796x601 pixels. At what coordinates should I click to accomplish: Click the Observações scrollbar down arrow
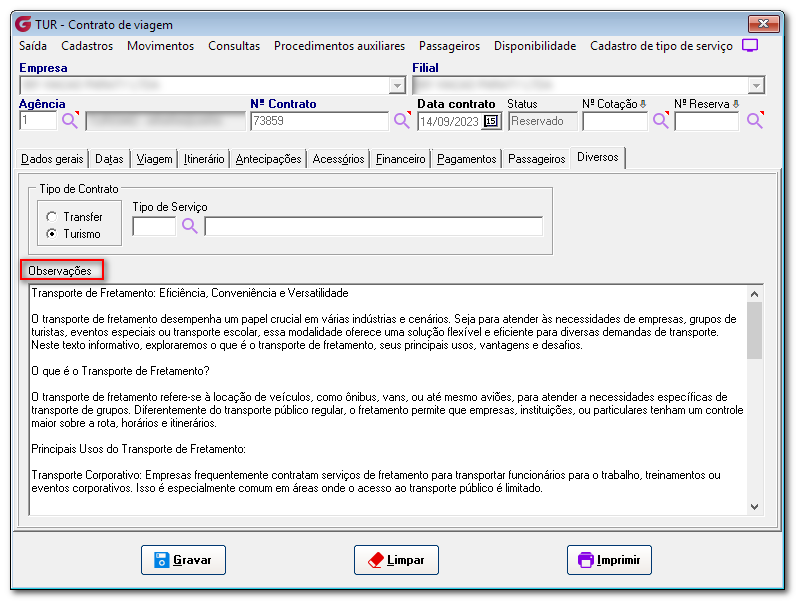[754, 507]
